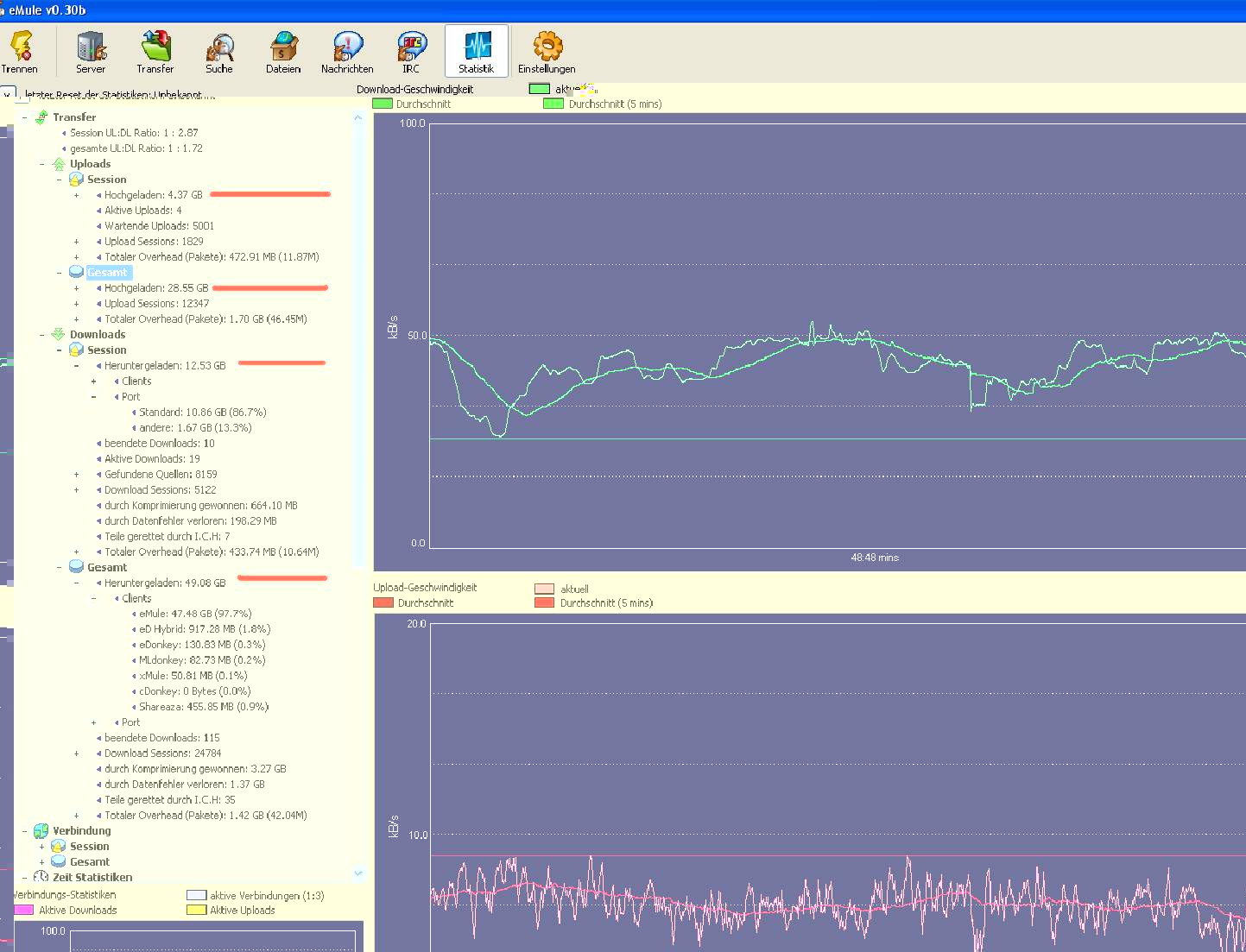
Task: Click the green download 'Durchschnitt (5 mins)' swatch
Action: pos(553,104)
